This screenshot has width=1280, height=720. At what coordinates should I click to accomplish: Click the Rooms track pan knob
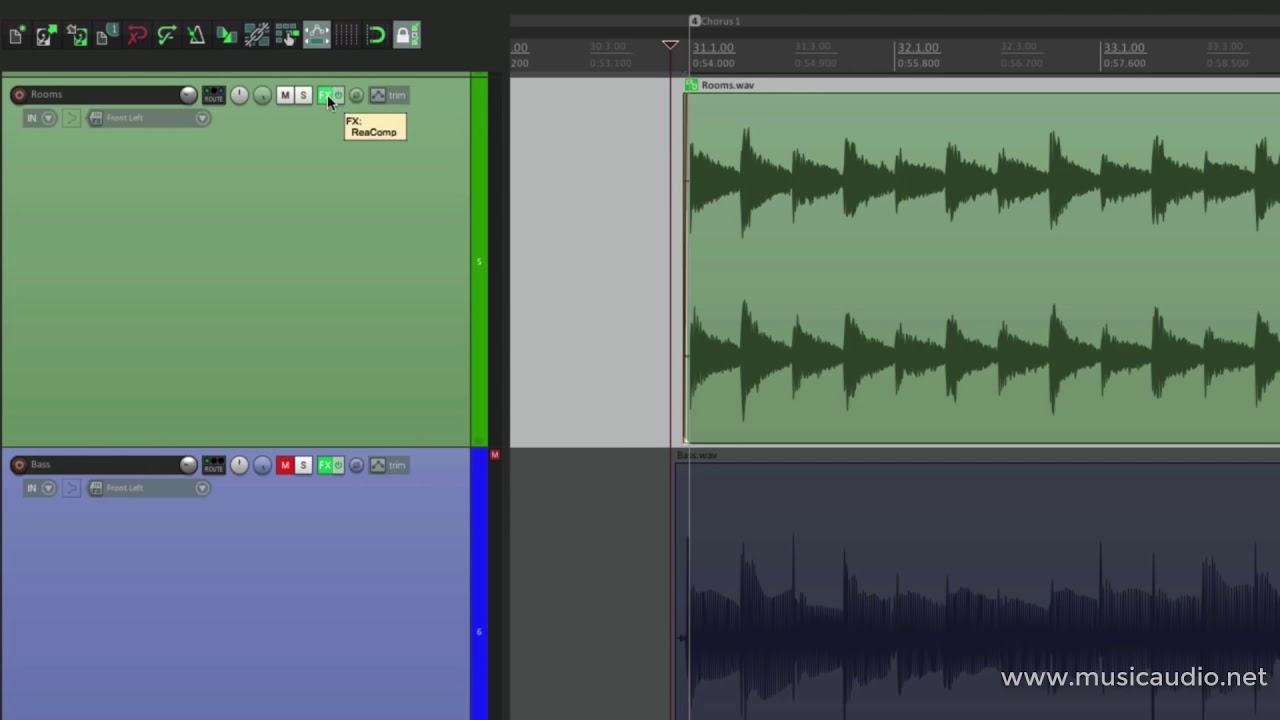[x=239, y=95]
